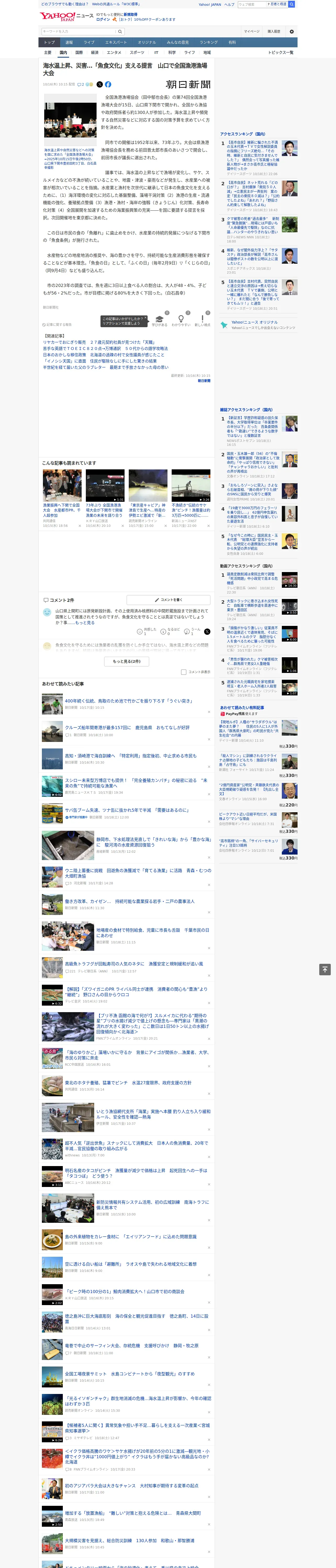Open the first commenter's avatar

pos(47,612)
